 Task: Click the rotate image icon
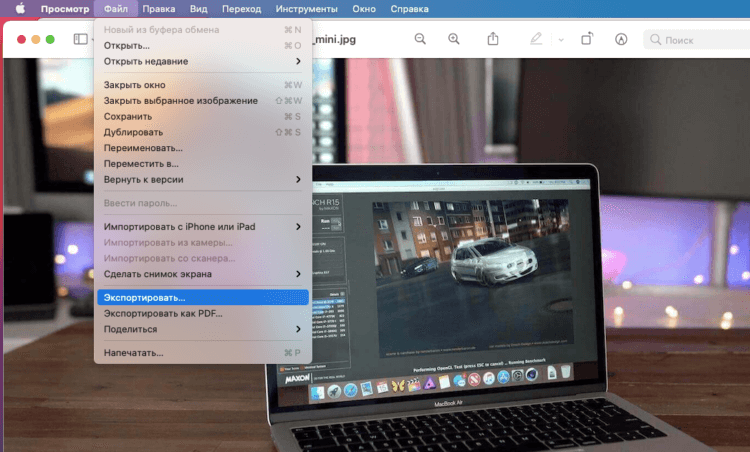(x=587, y=39)
